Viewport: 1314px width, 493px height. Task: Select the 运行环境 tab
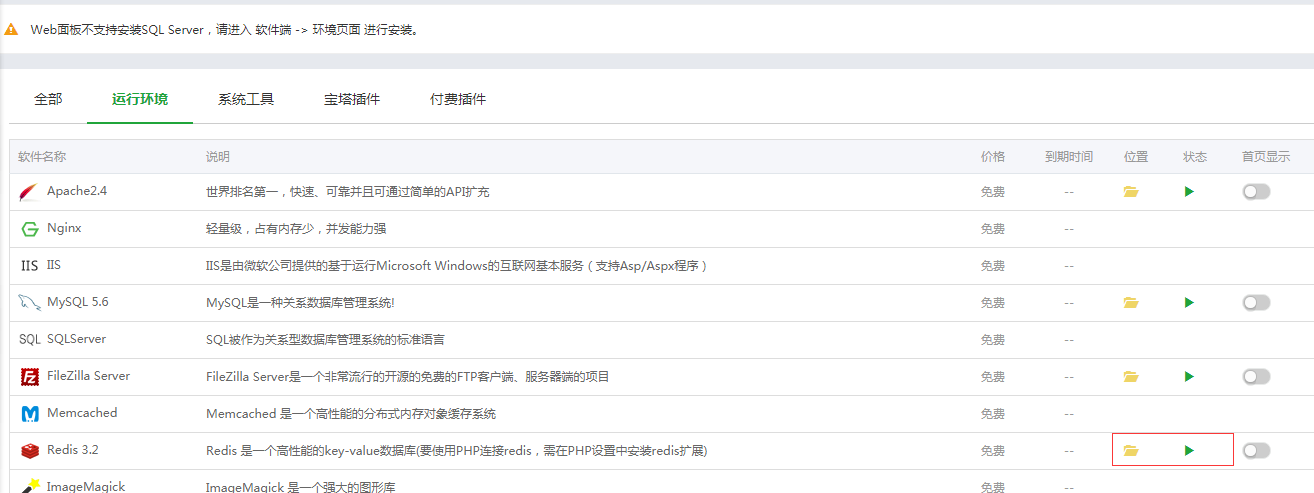pos(140,99)
